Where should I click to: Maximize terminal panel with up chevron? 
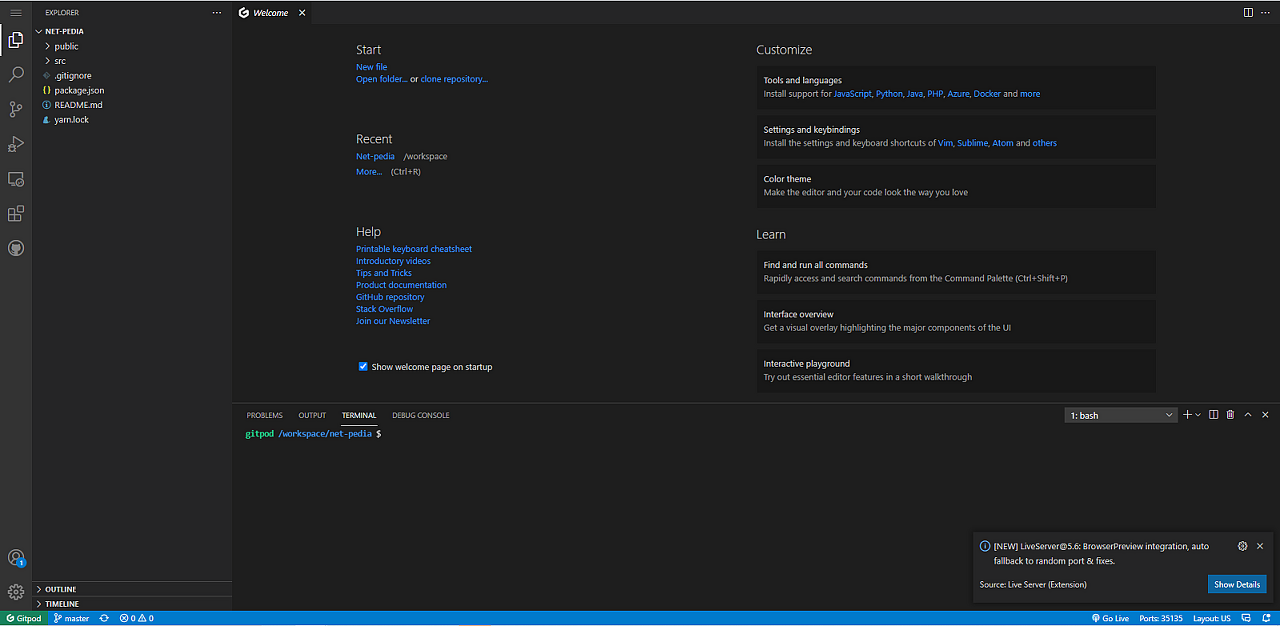[1248, 414]
